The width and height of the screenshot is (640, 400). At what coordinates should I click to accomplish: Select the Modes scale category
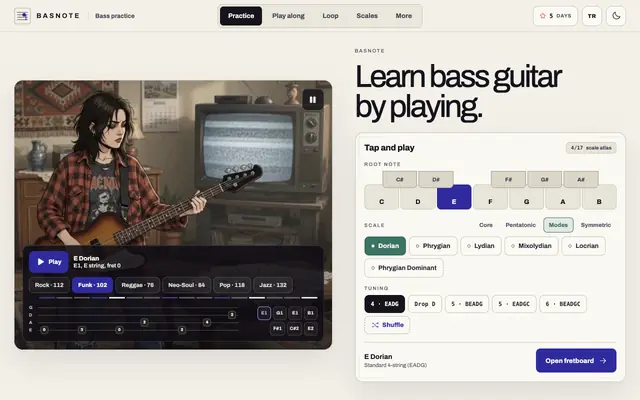(558, 225)
